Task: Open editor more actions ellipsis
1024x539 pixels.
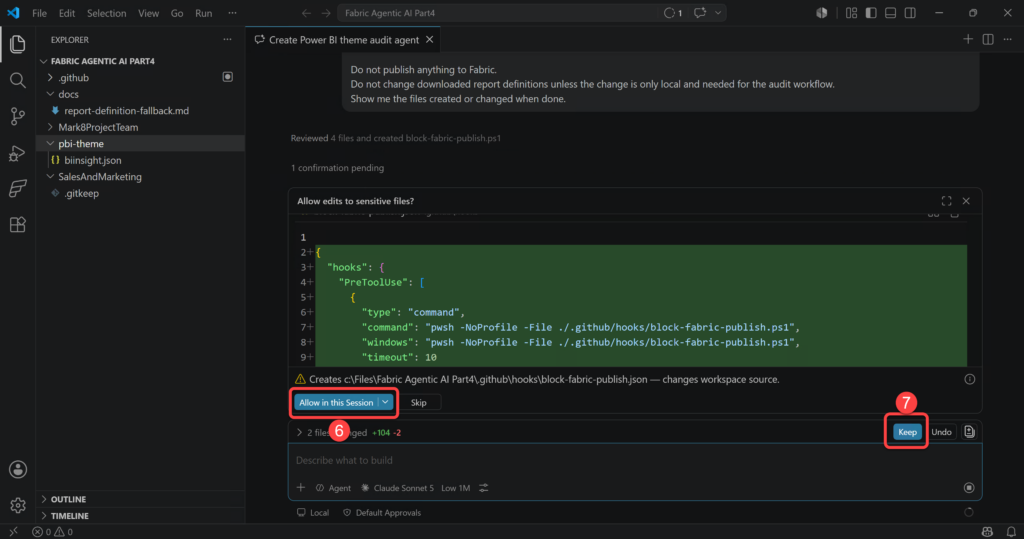Action: [x=1008, y=39]
